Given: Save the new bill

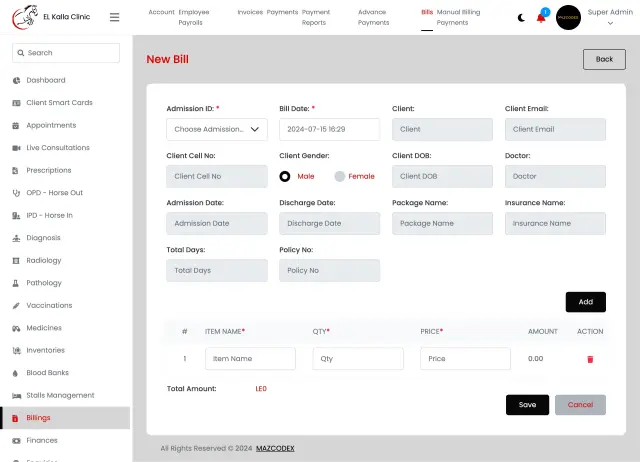Looking at the screenshot, I should click(527, 405).
